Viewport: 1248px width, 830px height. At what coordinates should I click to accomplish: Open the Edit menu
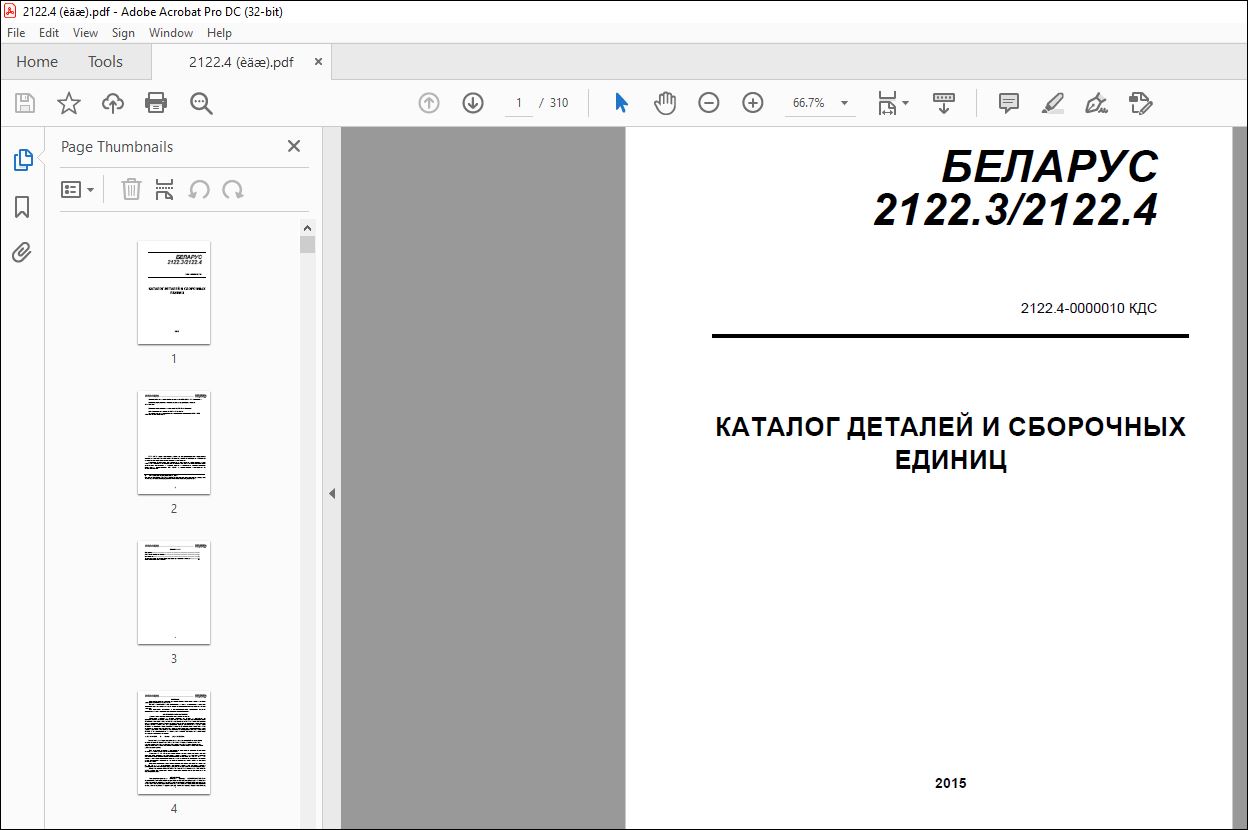(49, 33)
